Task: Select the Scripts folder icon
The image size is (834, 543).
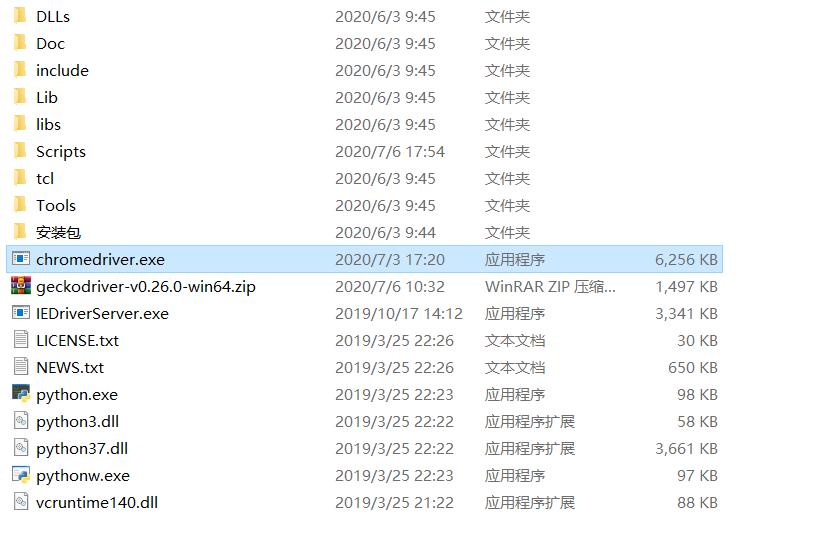Action: [x=20, y=151]
